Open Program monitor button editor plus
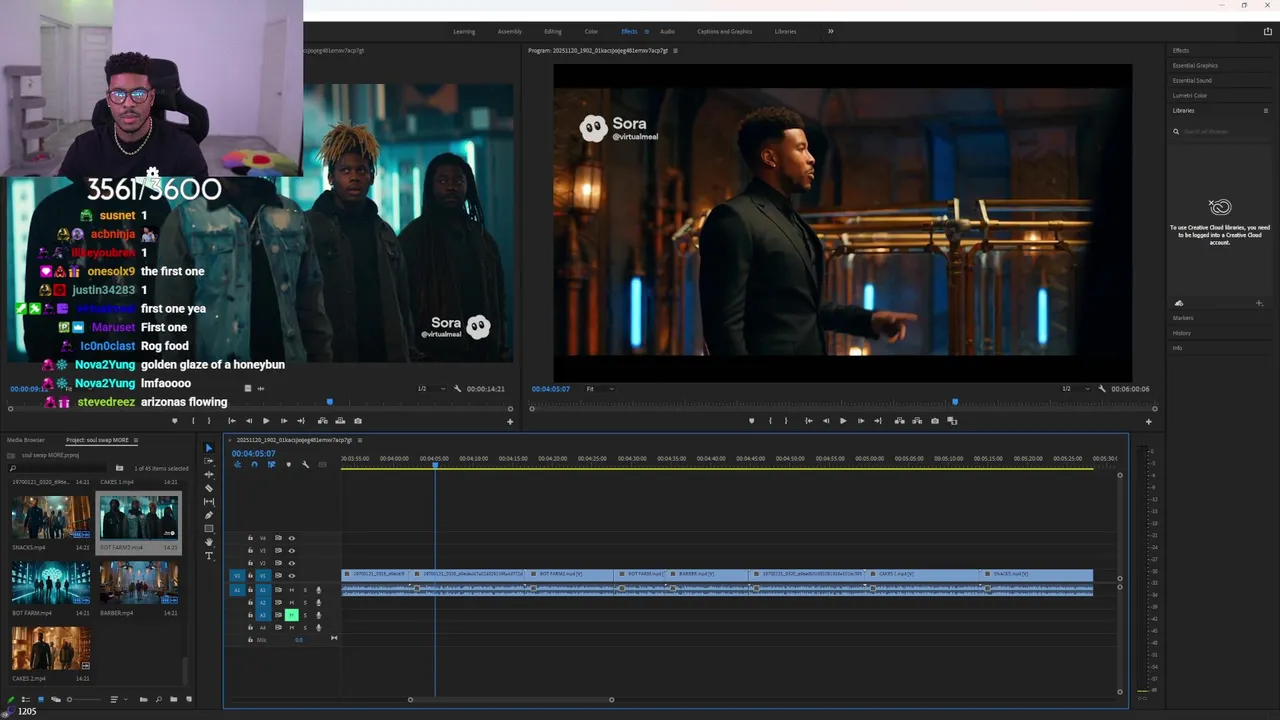This screenshot has height=720, width=1280. [1148, 422]
